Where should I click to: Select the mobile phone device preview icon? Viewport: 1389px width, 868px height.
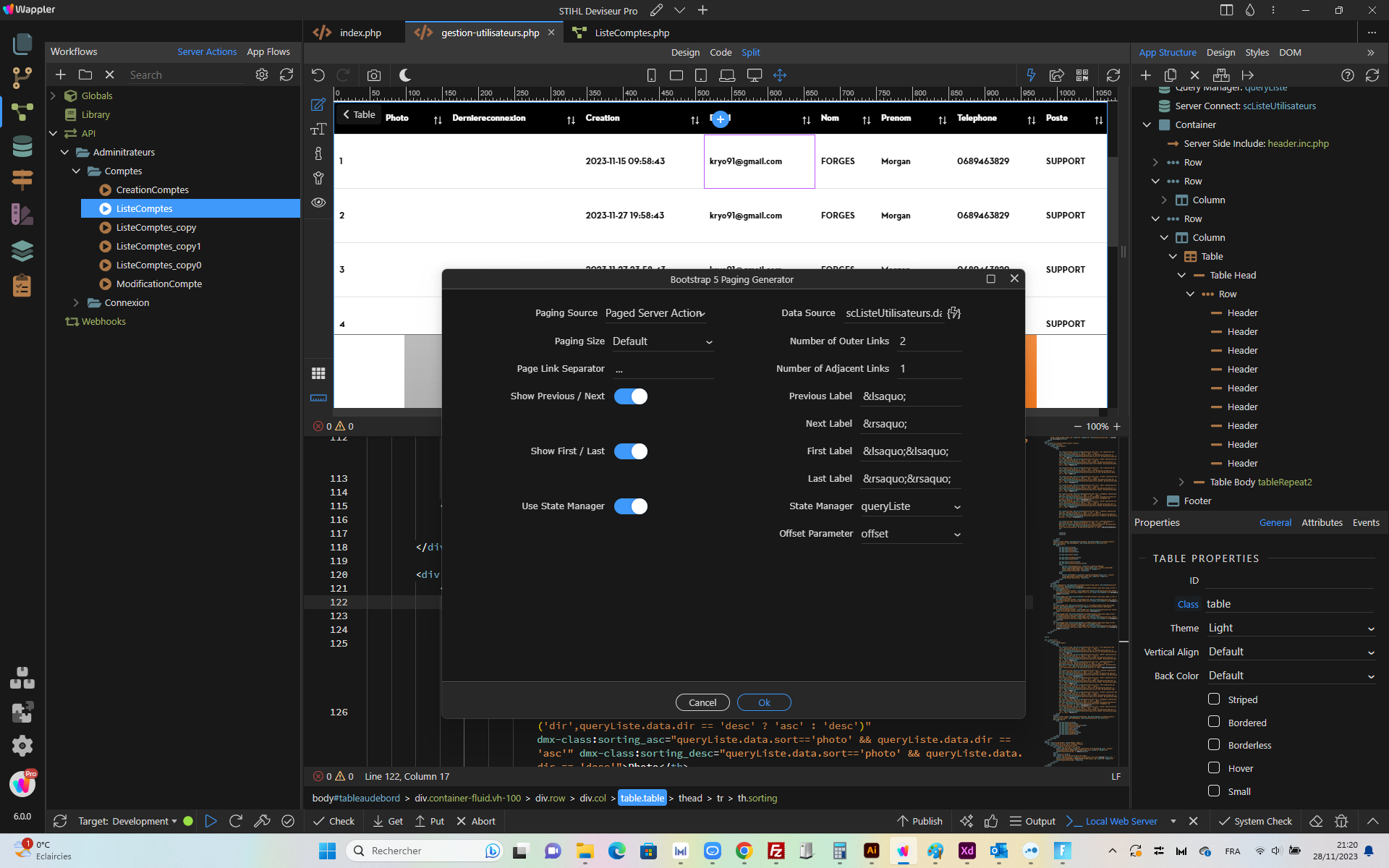651,75
